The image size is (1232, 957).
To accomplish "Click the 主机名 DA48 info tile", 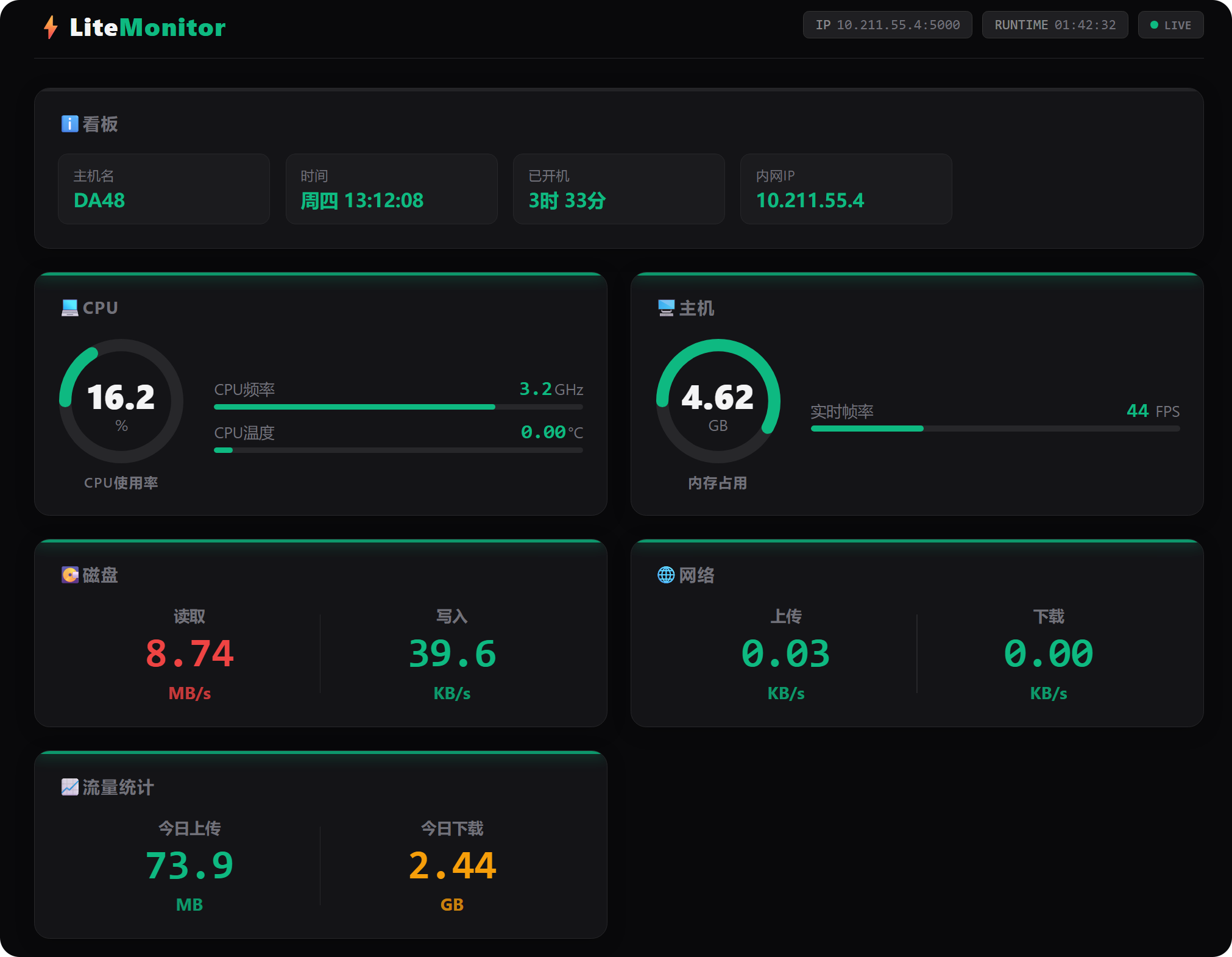I will [x=163, y=189].
